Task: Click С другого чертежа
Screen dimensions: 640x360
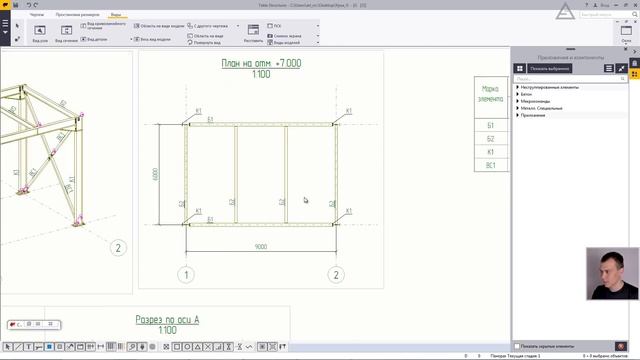Action: 207,26
